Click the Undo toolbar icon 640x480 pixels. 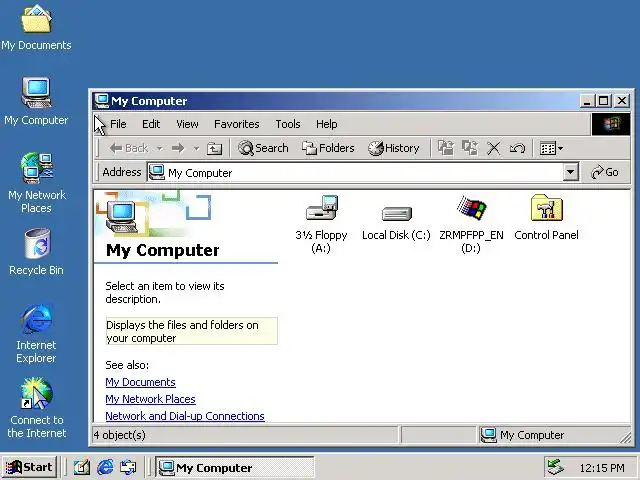click(517, 148)
